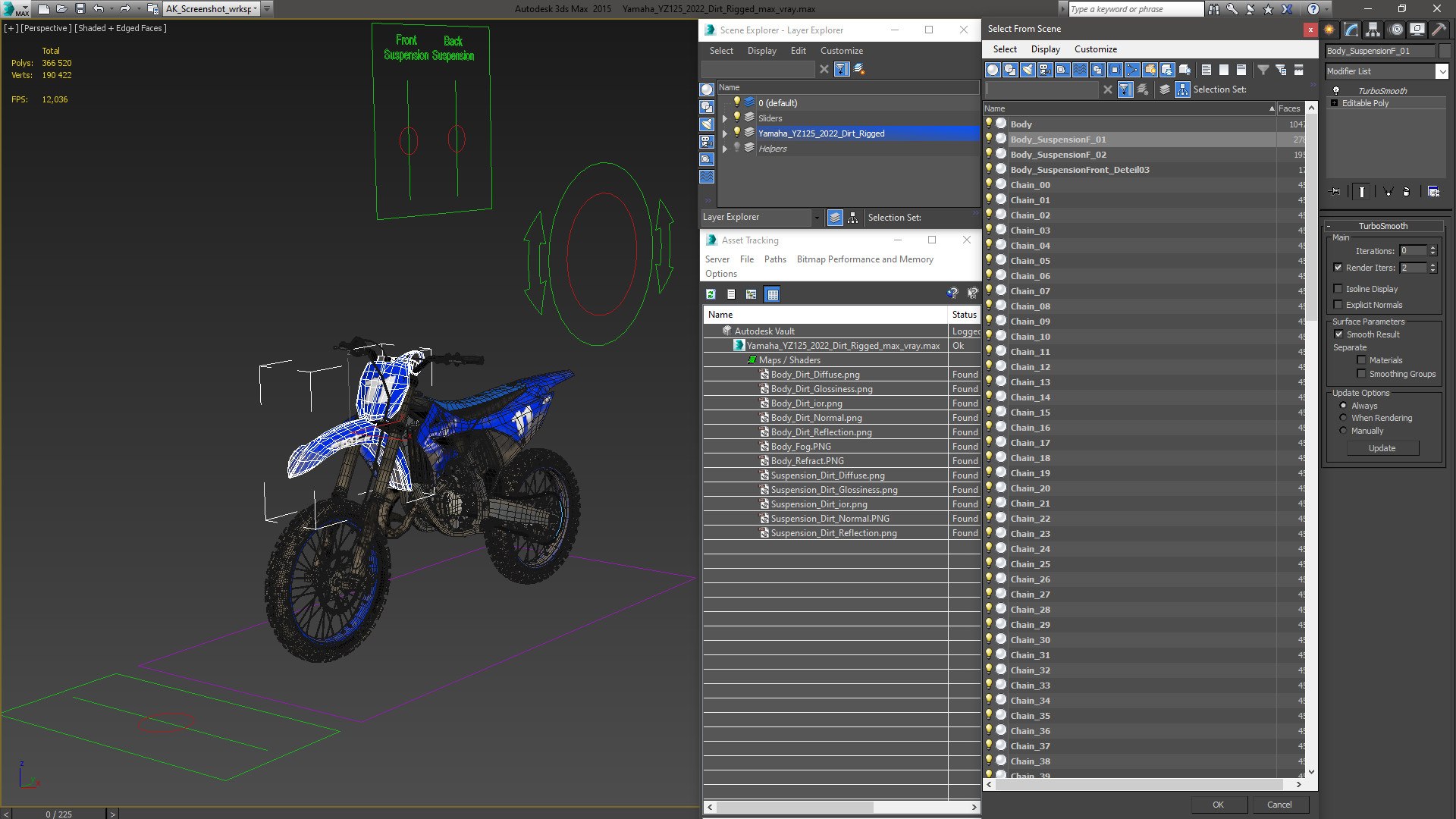This screenshot has height=819, width=1456.
Task: Open the Create command panel tab
Action: [1329, 30]
